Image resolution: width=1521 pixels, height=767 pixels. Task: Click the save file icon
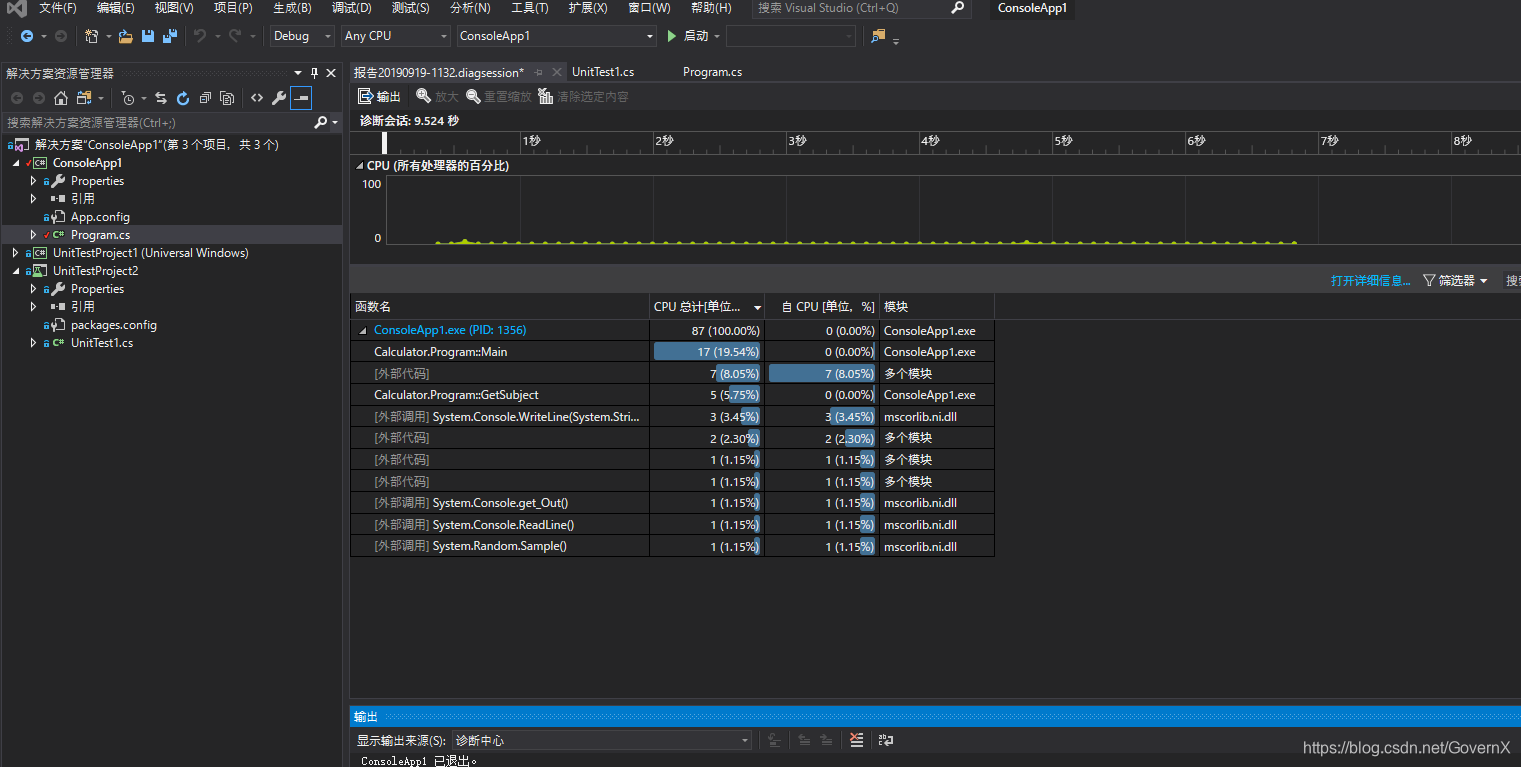[x=148, y=36]
